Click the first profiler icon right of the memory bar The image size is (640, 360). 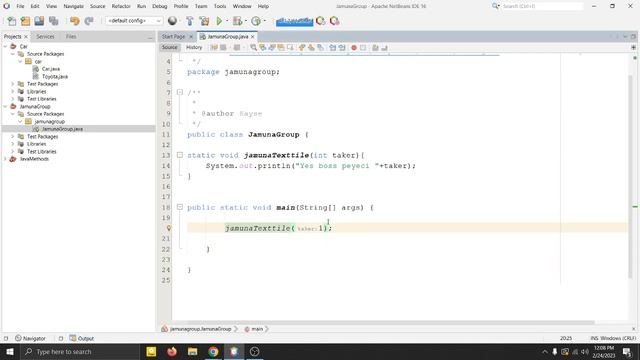pyautogui.click(x=321, y=21)
